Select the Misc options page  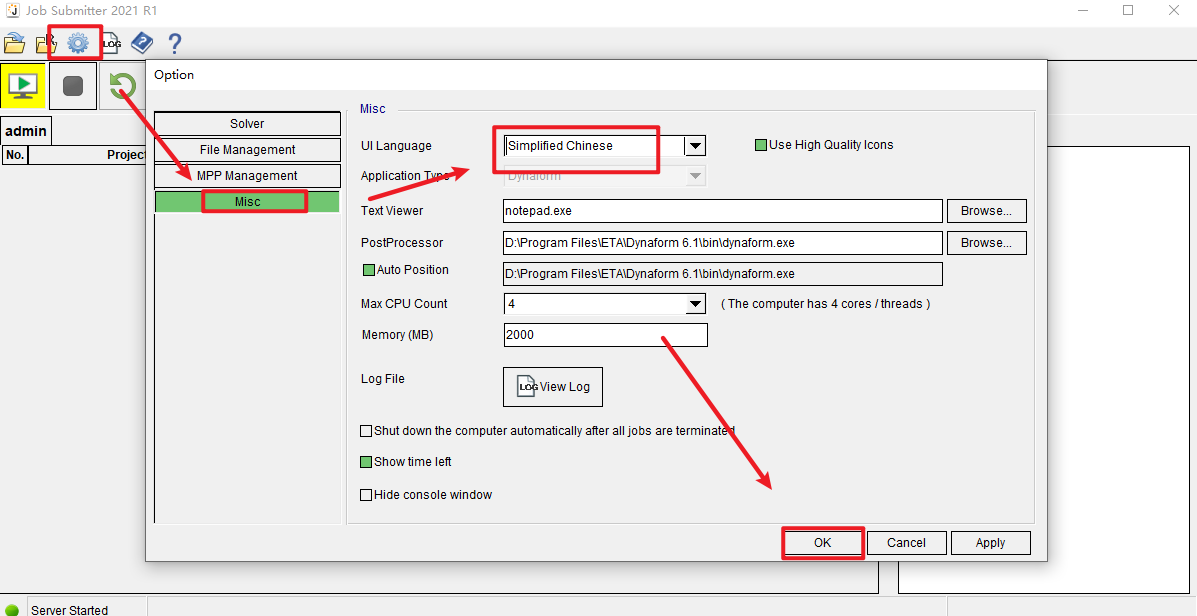coord(247,202)
